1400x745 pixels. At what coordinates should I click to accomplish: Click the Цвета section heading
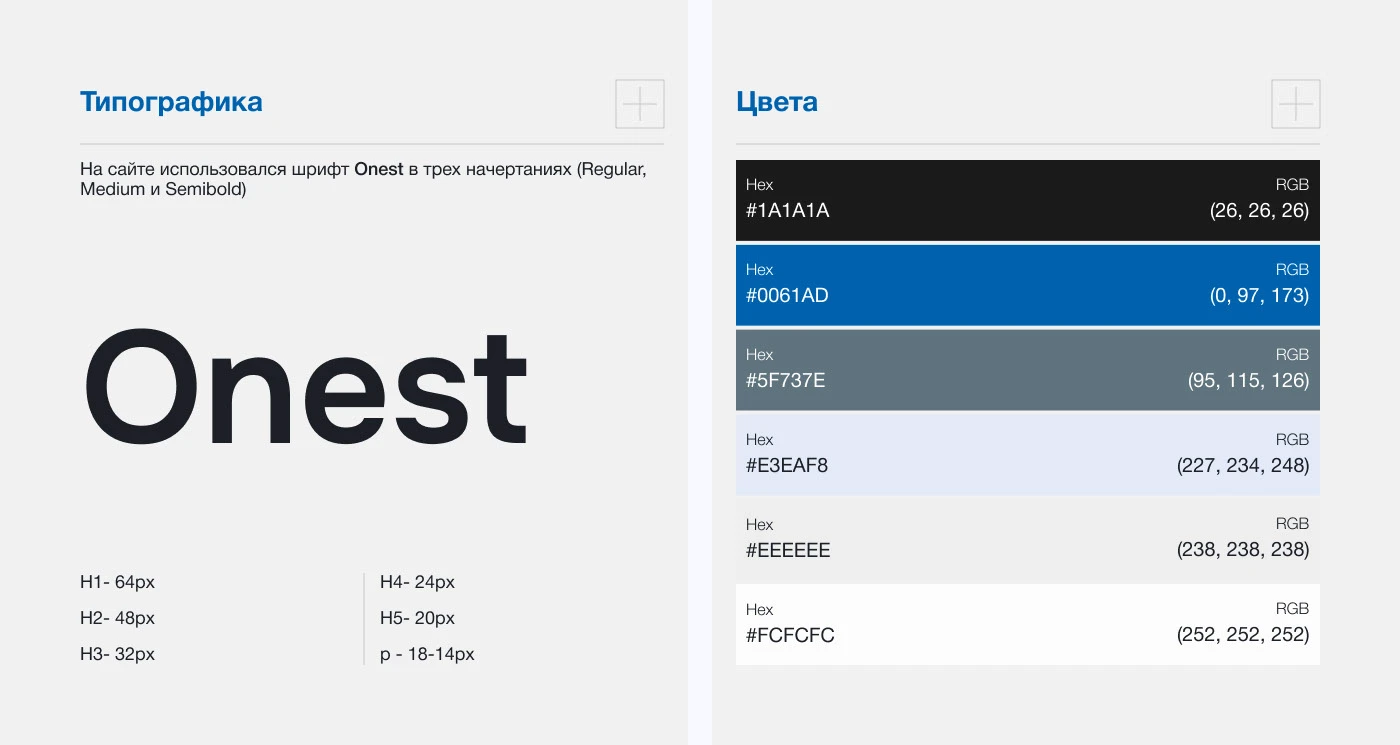coord(777,102)
